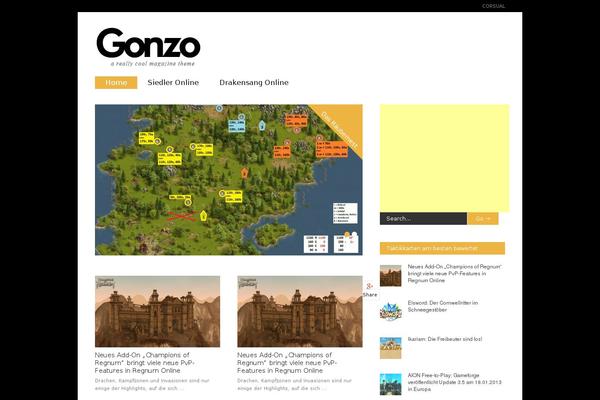Viewport: 600px width, 400px height.
Task: Click the diagonal orange ribbon on slider
Action: point(341,128)
